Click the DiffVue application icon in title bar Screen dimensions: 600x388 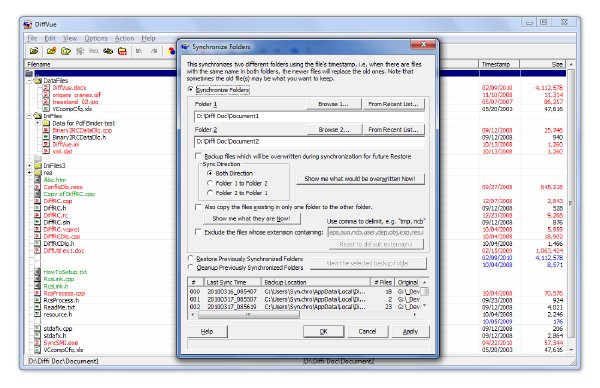tap(28, 24)
